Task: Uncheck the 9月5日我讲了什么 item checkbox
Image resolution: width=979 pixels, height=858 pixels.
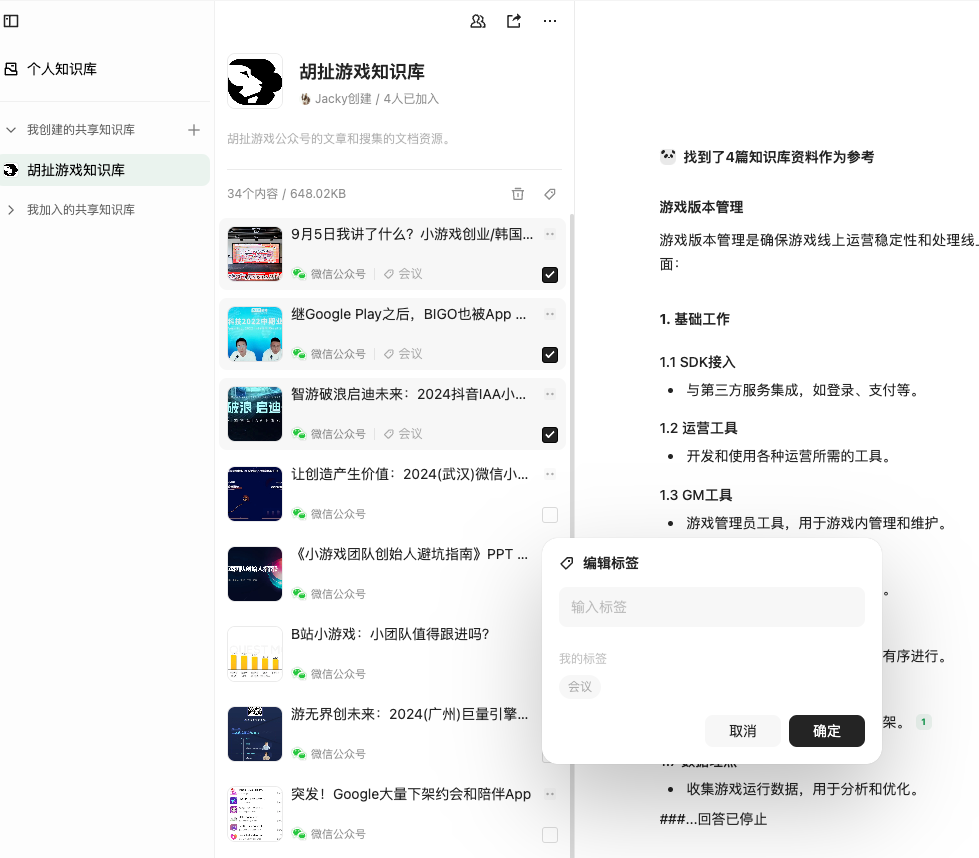Action: click(x=550, y=275)
